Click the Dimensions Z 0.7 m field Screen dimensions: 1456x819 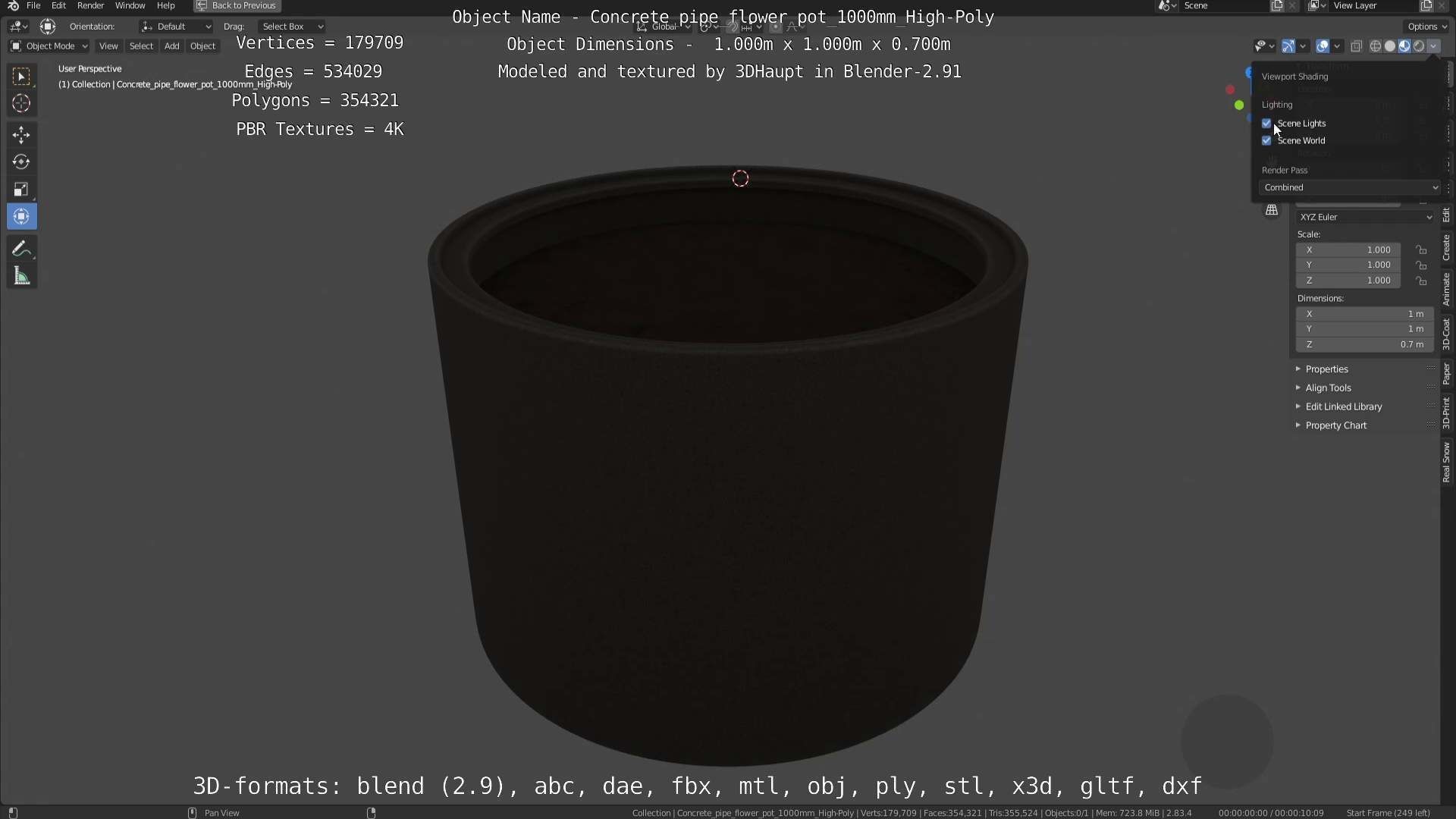pos(1365,345)
